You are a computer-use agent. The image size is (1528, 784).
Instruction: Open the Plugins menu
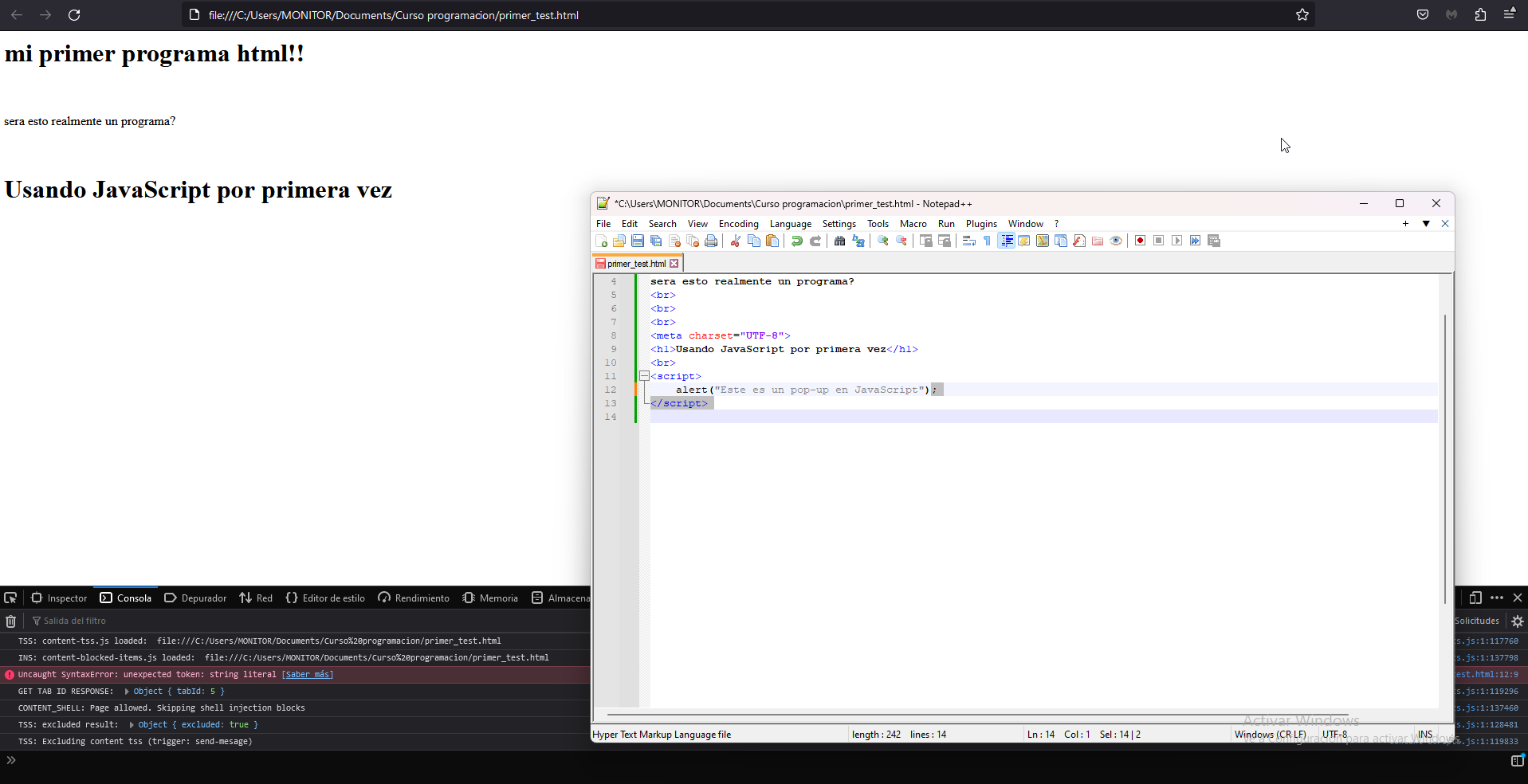point(981,224)
